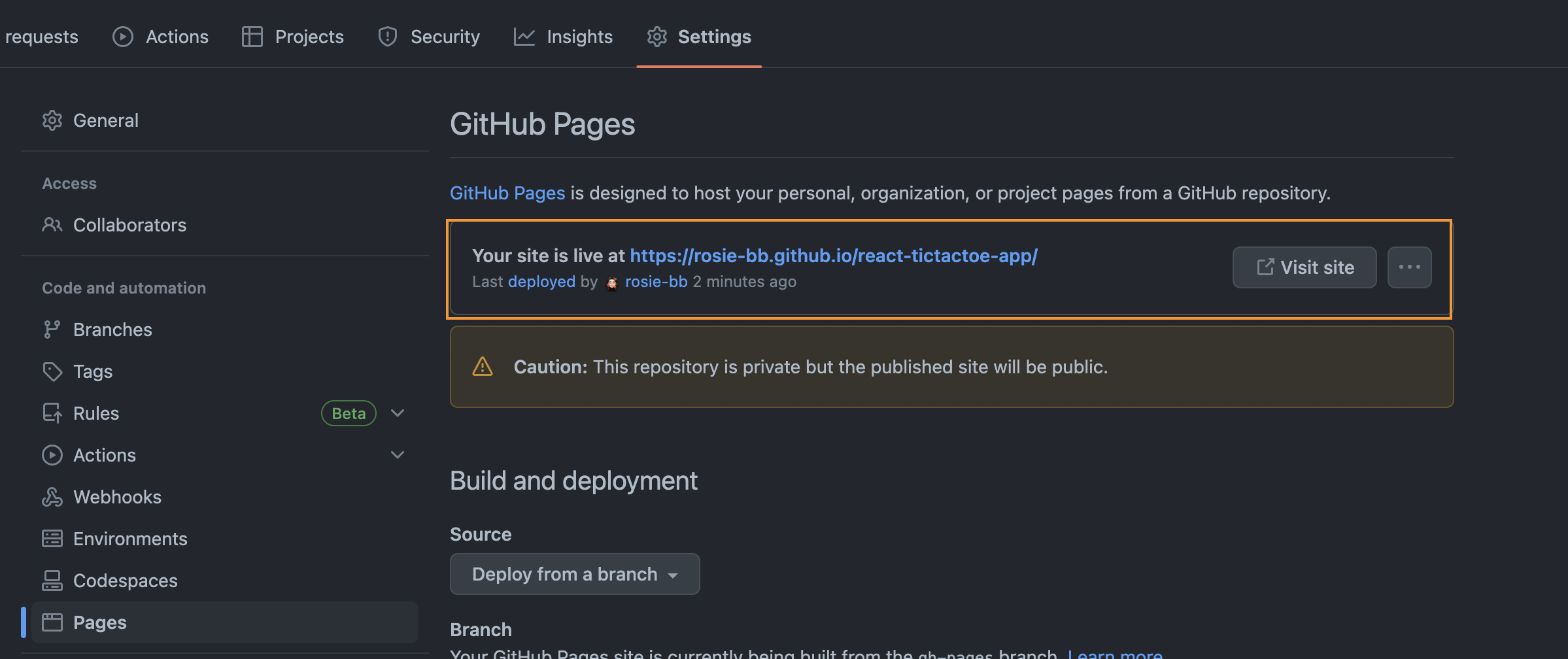Image resolution: width=1568 pixels, height=659 pixels.
Task: Click the Actions play-circle icon in top nav
Action: click(123, 37)
